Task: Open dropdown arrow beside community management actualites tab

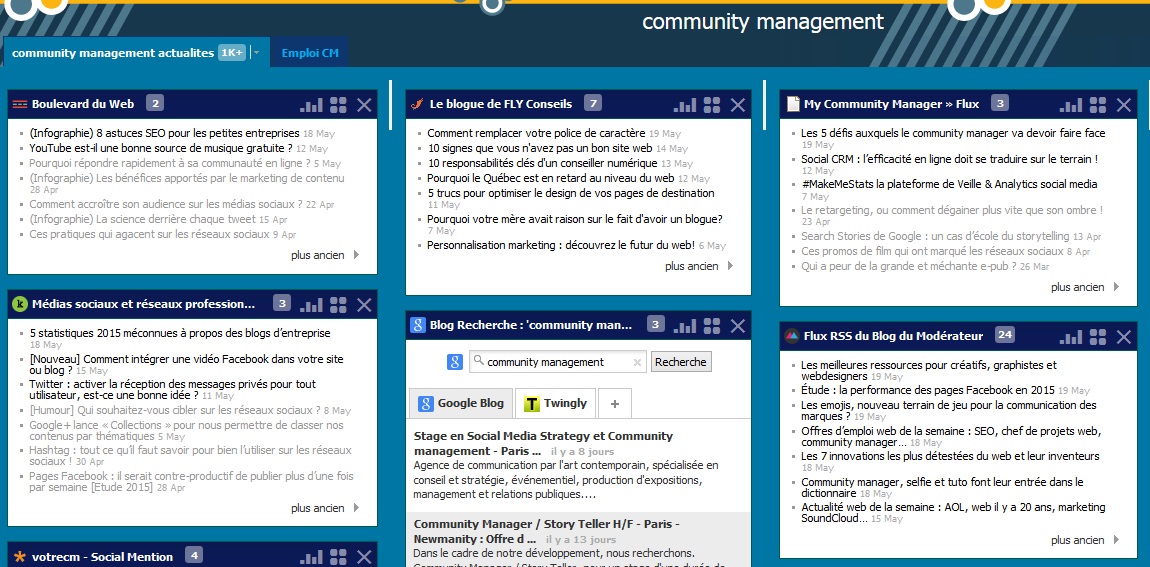Action: (256, 53)
